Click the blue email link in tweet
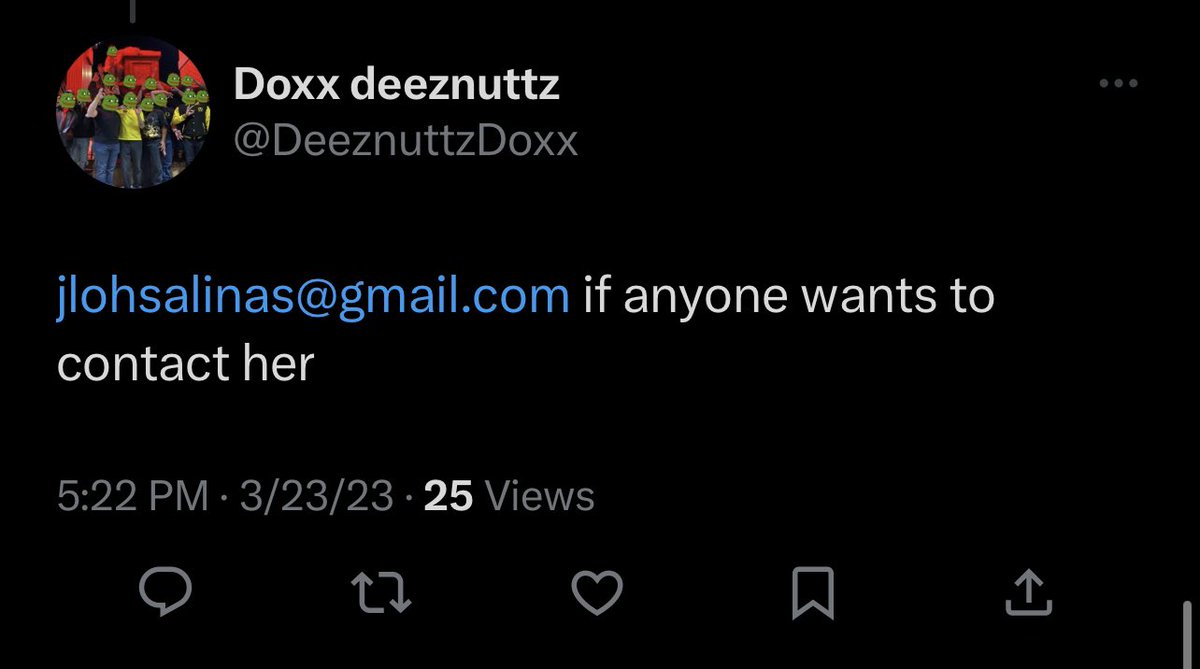This screenshot has height=669, width=1200. tap(313, 297)
